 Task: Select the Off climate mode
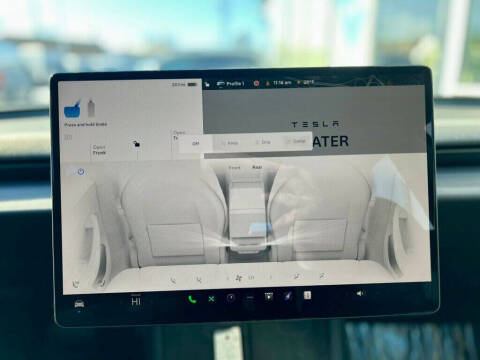coord(195,144)
